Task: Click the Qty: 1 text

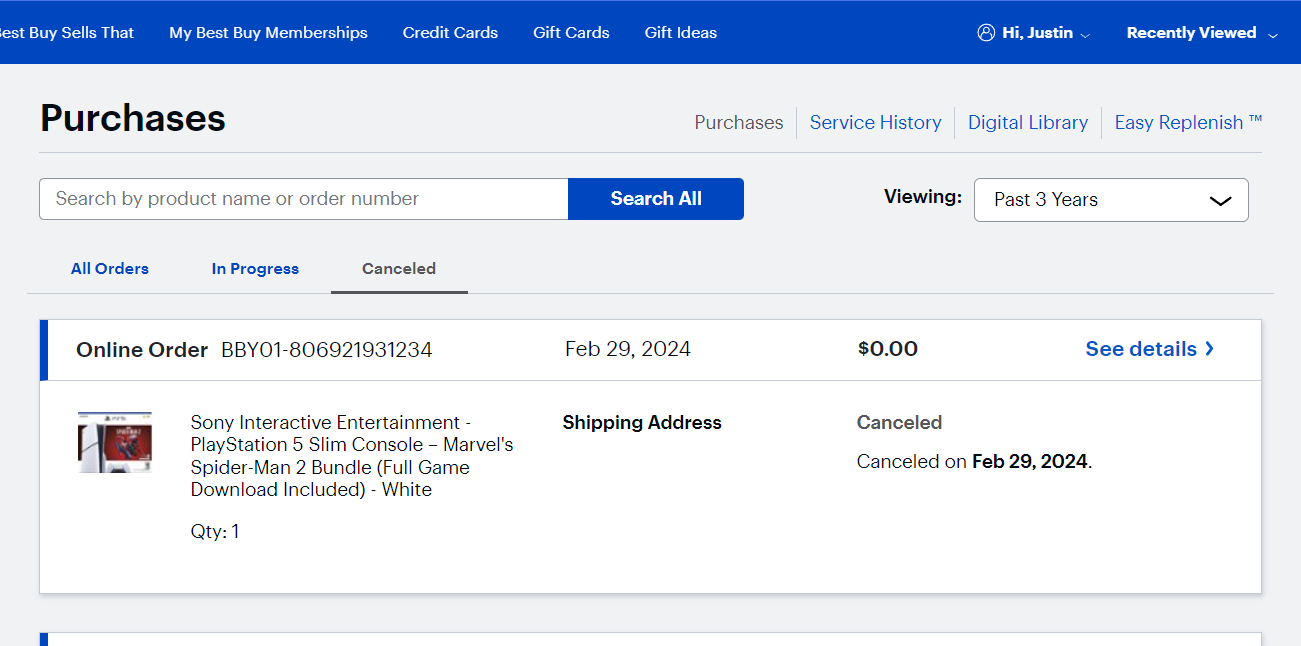Action: (x=215, y=532)
